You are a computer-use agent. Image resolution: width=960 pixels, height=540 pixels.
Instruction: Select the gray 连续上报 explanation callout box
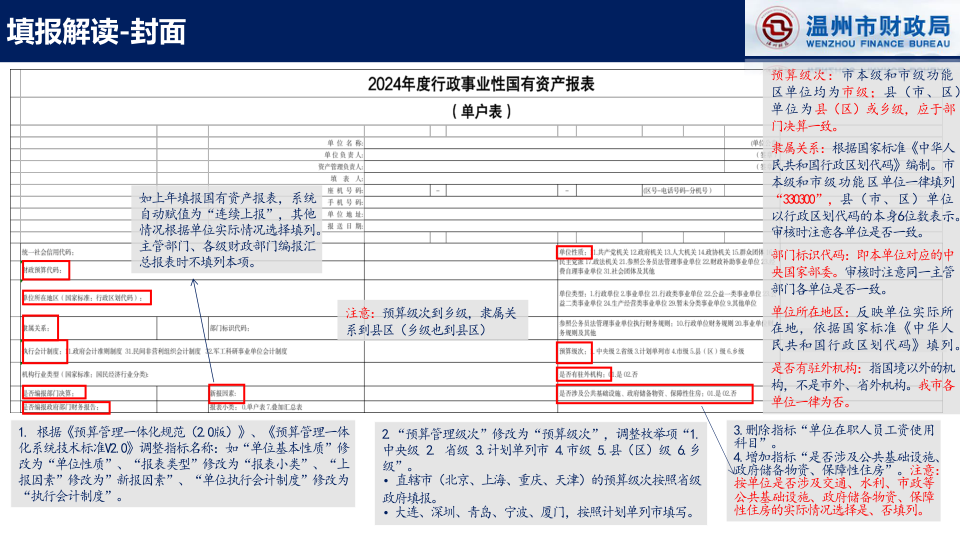tap(227, 230)
